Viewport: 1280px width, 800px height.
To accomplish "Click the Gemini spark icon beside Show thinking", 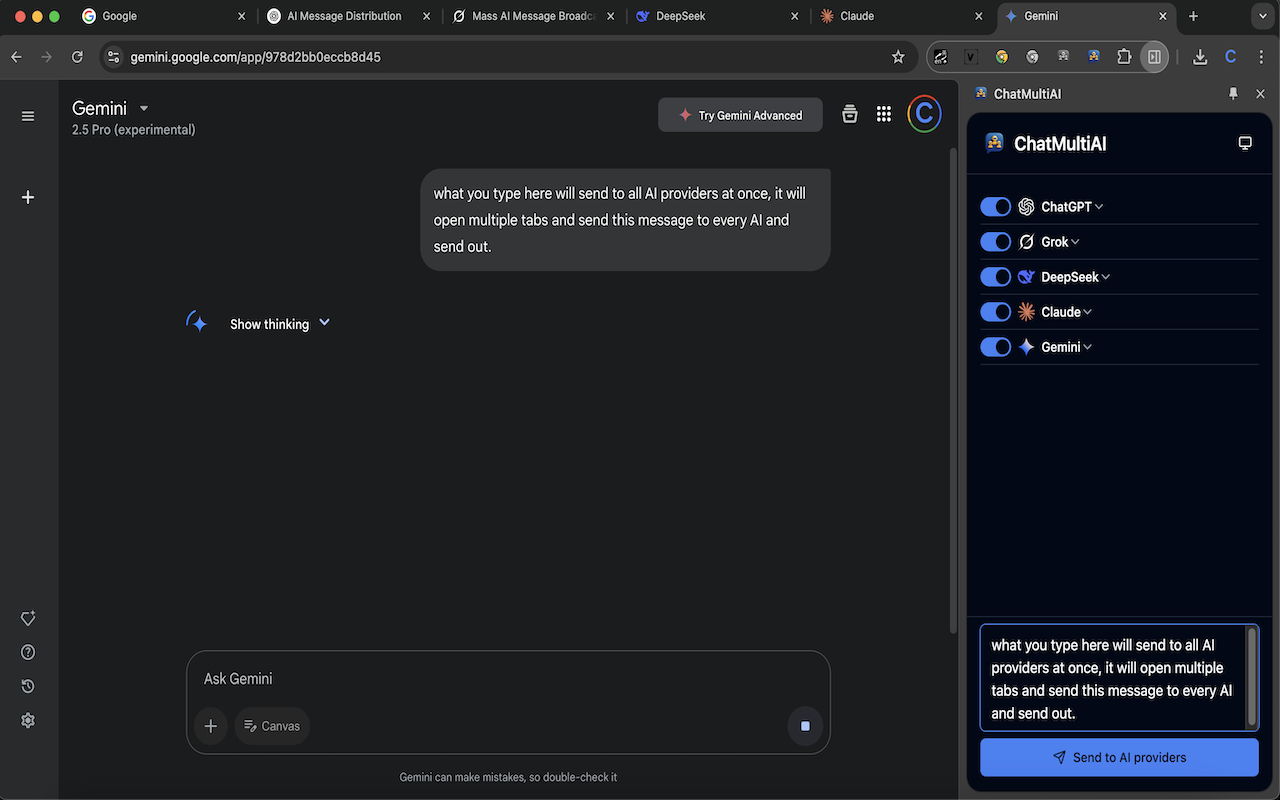I will click(x=197, y=322).
